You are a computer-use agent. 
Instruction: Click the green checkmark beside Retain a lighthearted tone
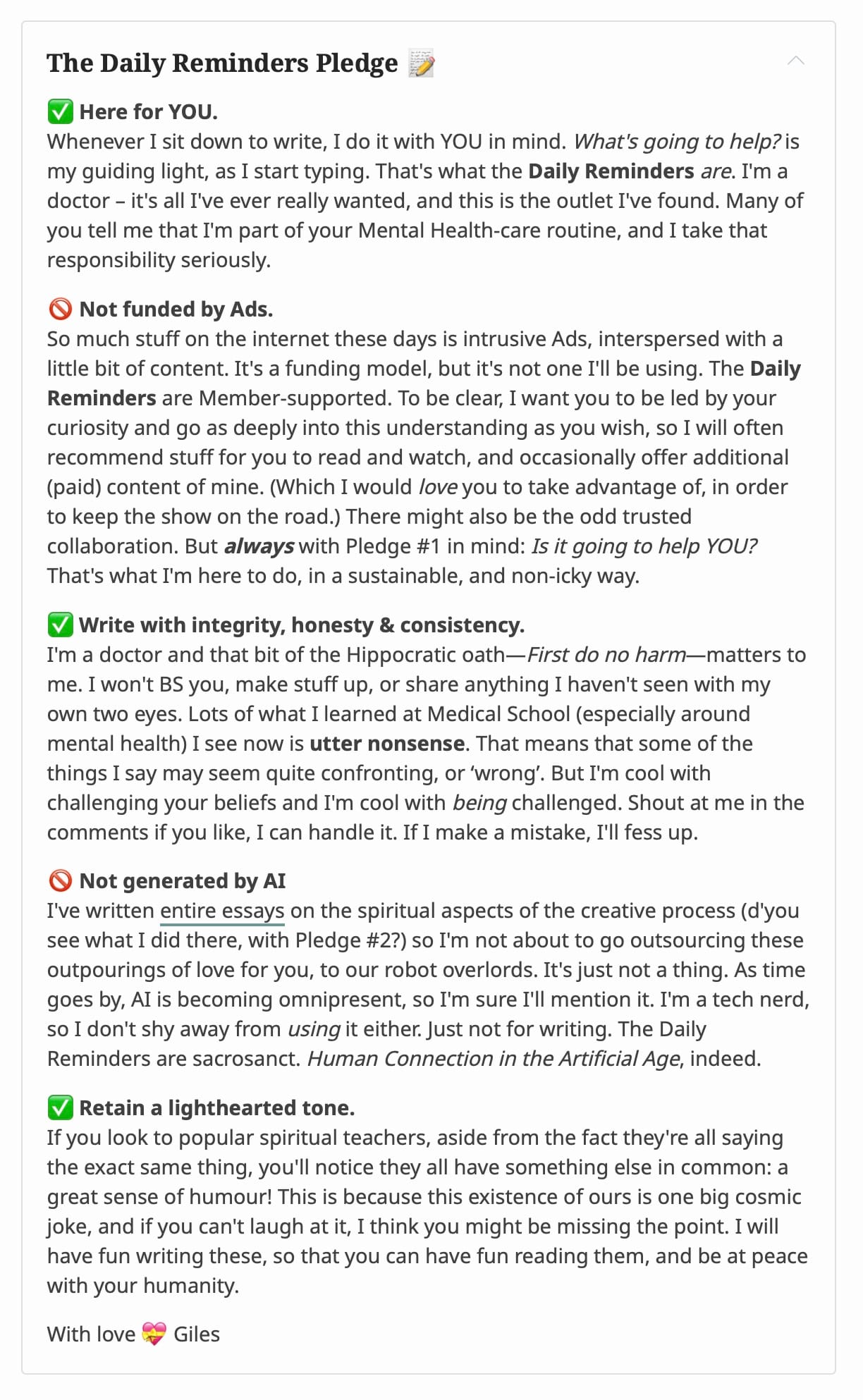(x=60, y=1107)
